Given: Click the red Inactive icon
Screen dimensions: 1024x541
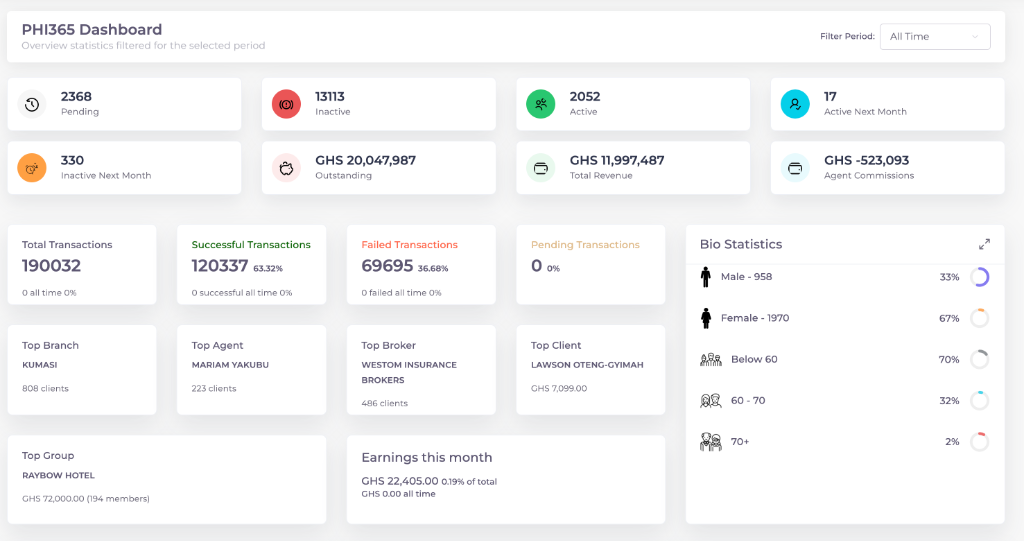Looking at the screenshot, I should click(x=286, y=105).
